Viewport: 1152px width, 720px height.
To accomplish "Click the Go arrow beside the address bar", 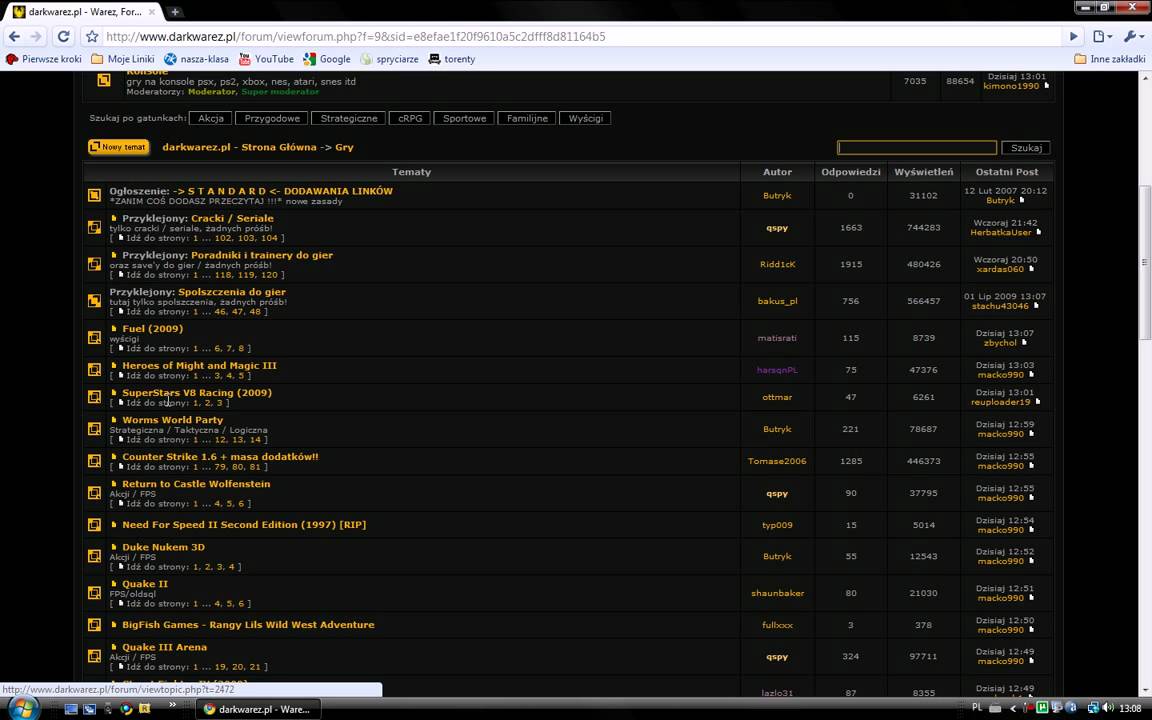I will point(1073,36).
